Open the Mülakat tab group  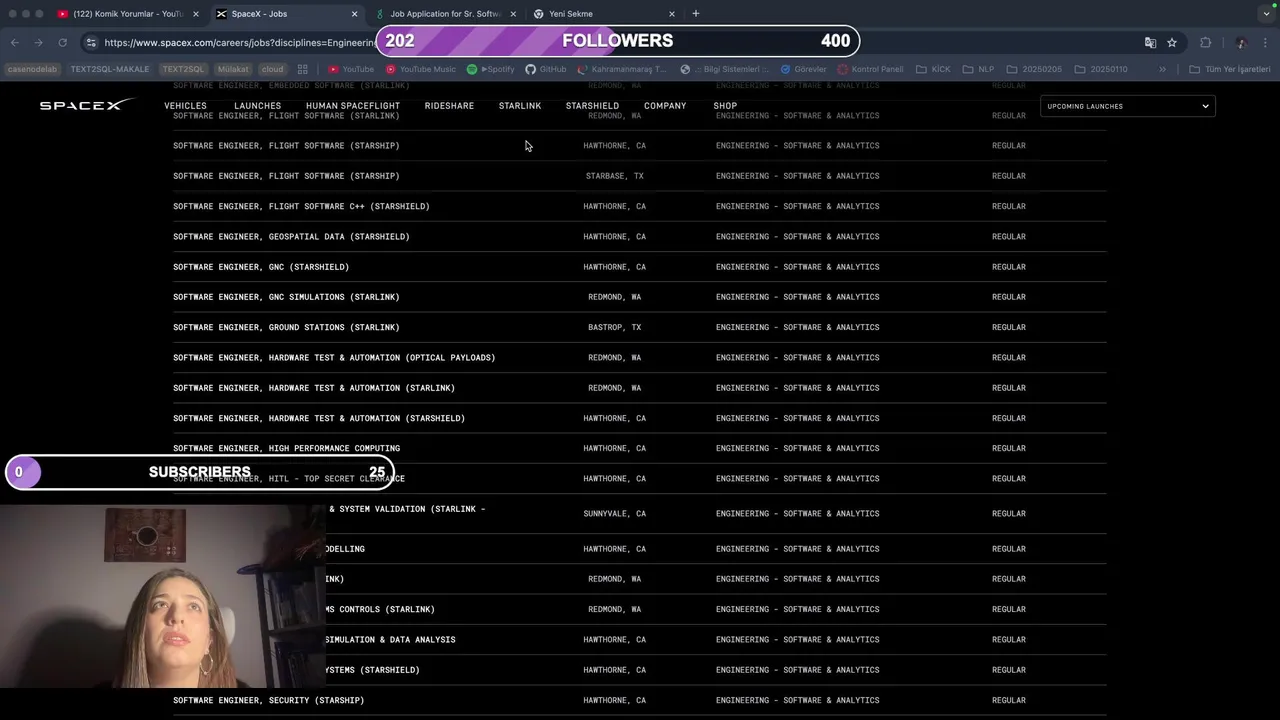(x=233, y=69)
